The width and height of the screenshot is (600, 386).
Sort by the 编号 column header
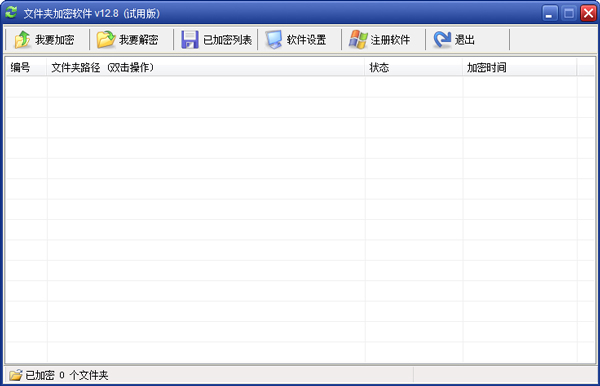[x=26, y=68]
